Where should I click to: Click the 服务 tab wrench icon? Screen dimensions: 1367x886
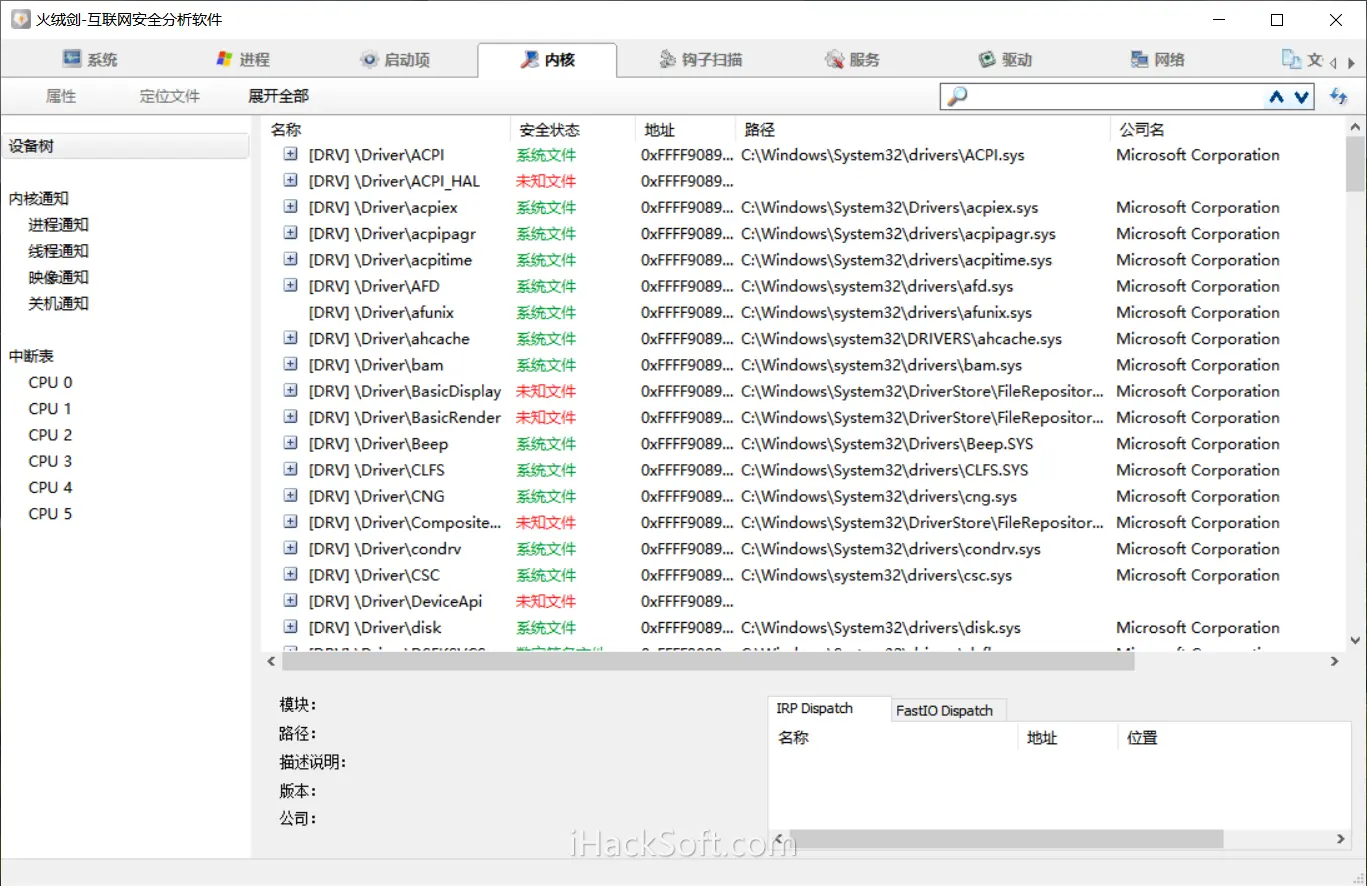tap(835, 60)
